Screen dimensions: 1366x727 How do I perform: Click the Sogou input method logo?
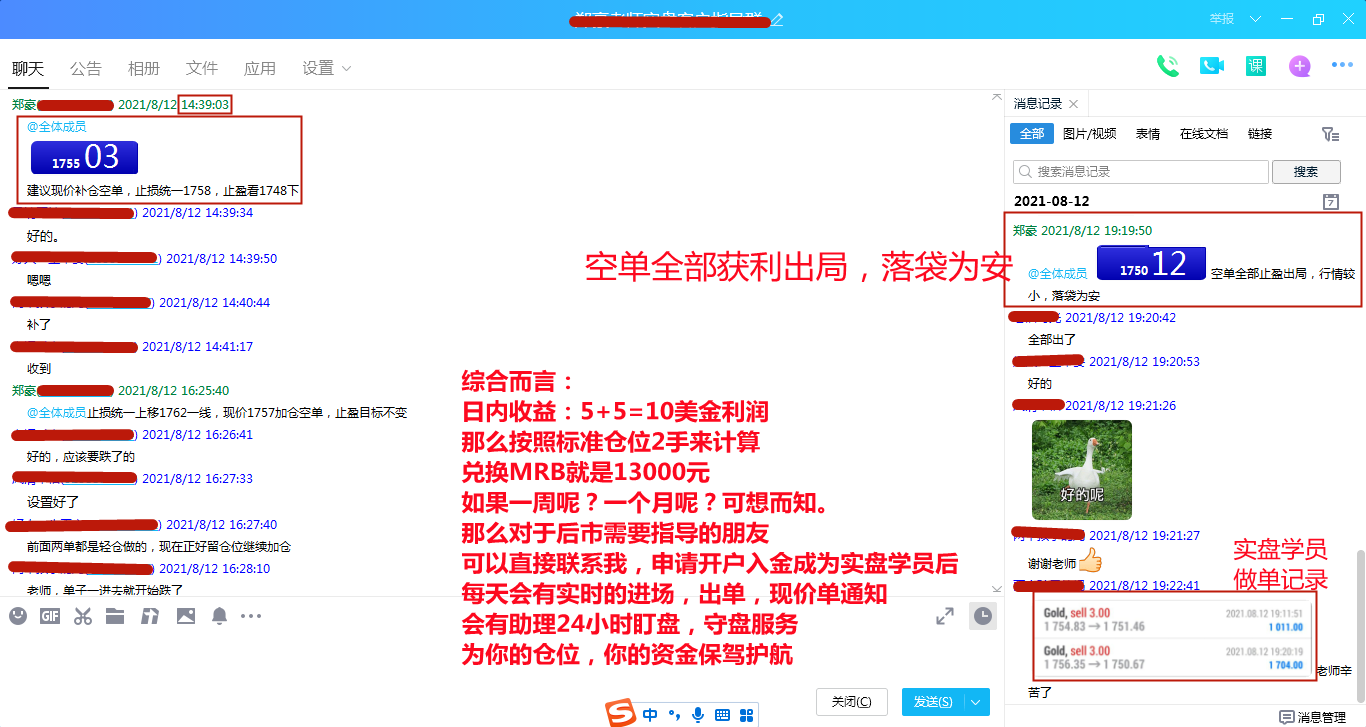click(622, 714)
